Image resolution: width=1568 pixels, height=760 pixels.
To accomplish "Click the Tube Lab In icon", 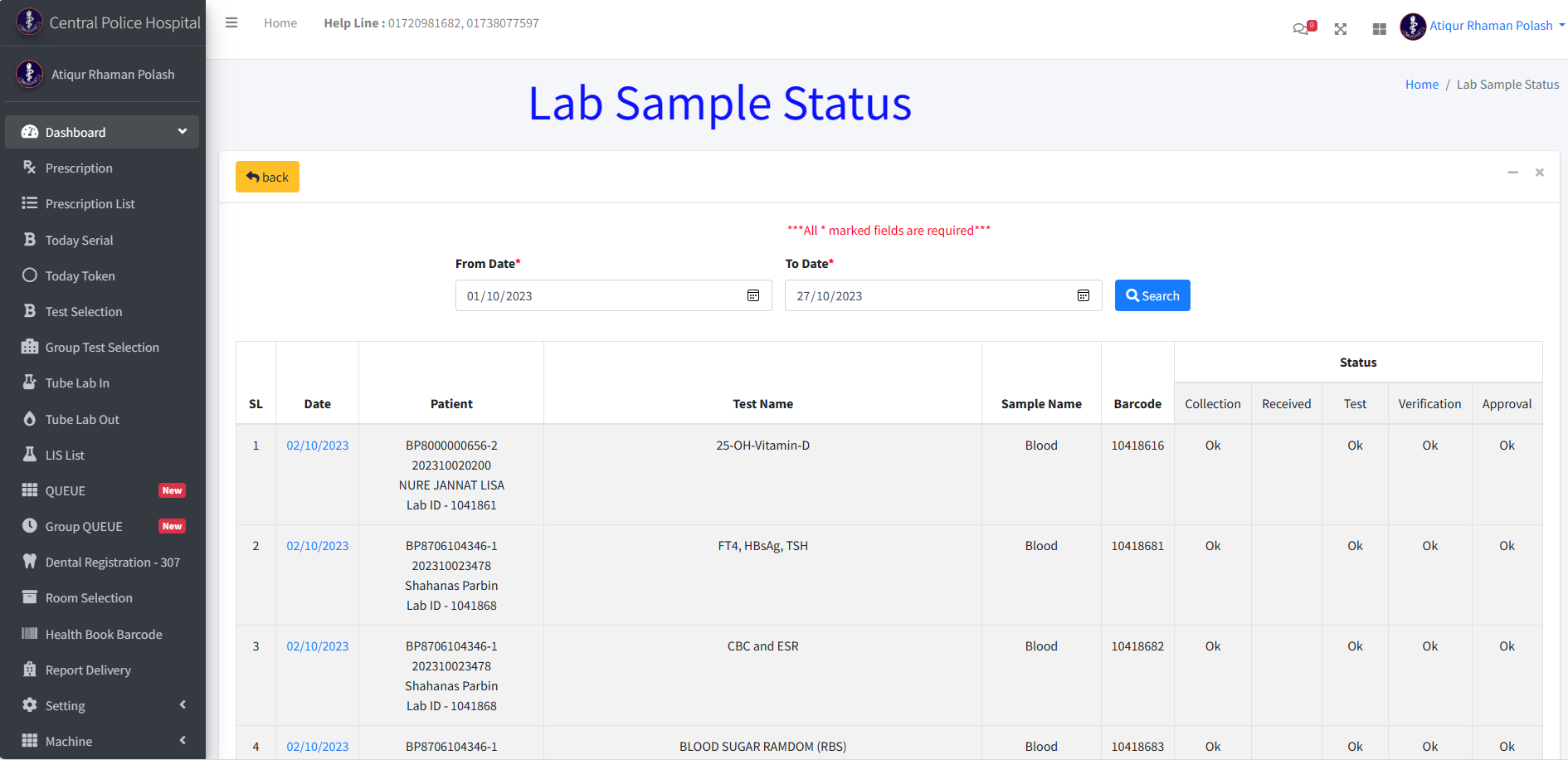I will (x=30, y=382).
